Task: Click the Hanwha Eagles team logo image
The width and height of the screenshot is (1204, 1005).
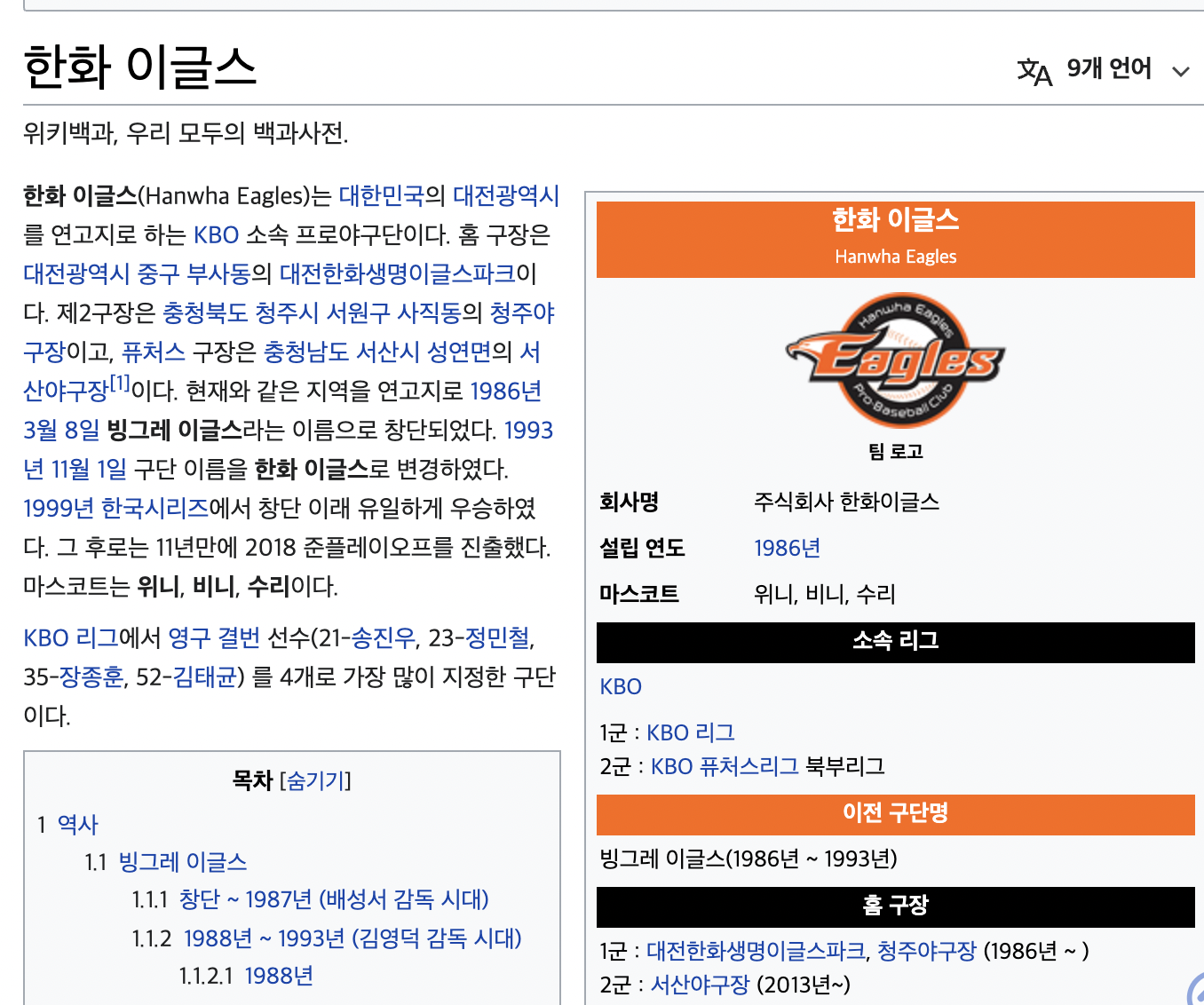Action: [x=895, y=360]
